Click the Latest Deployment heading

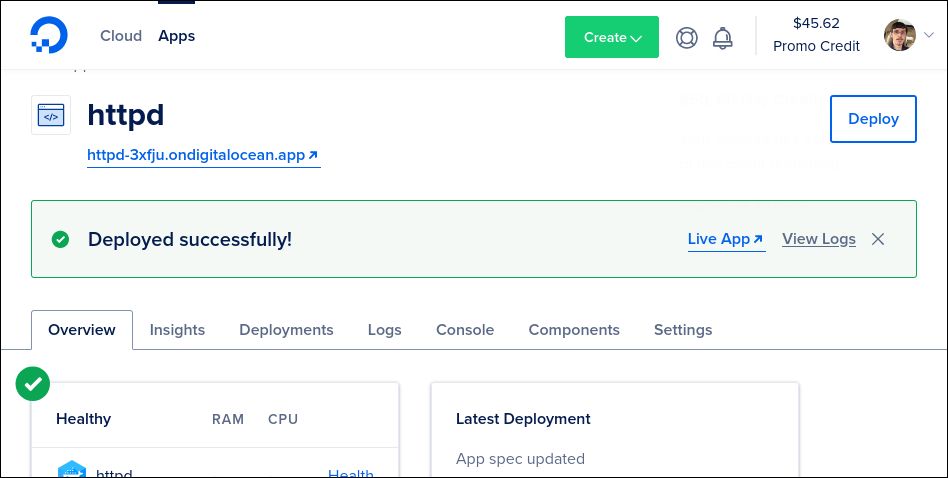(523, 419)
